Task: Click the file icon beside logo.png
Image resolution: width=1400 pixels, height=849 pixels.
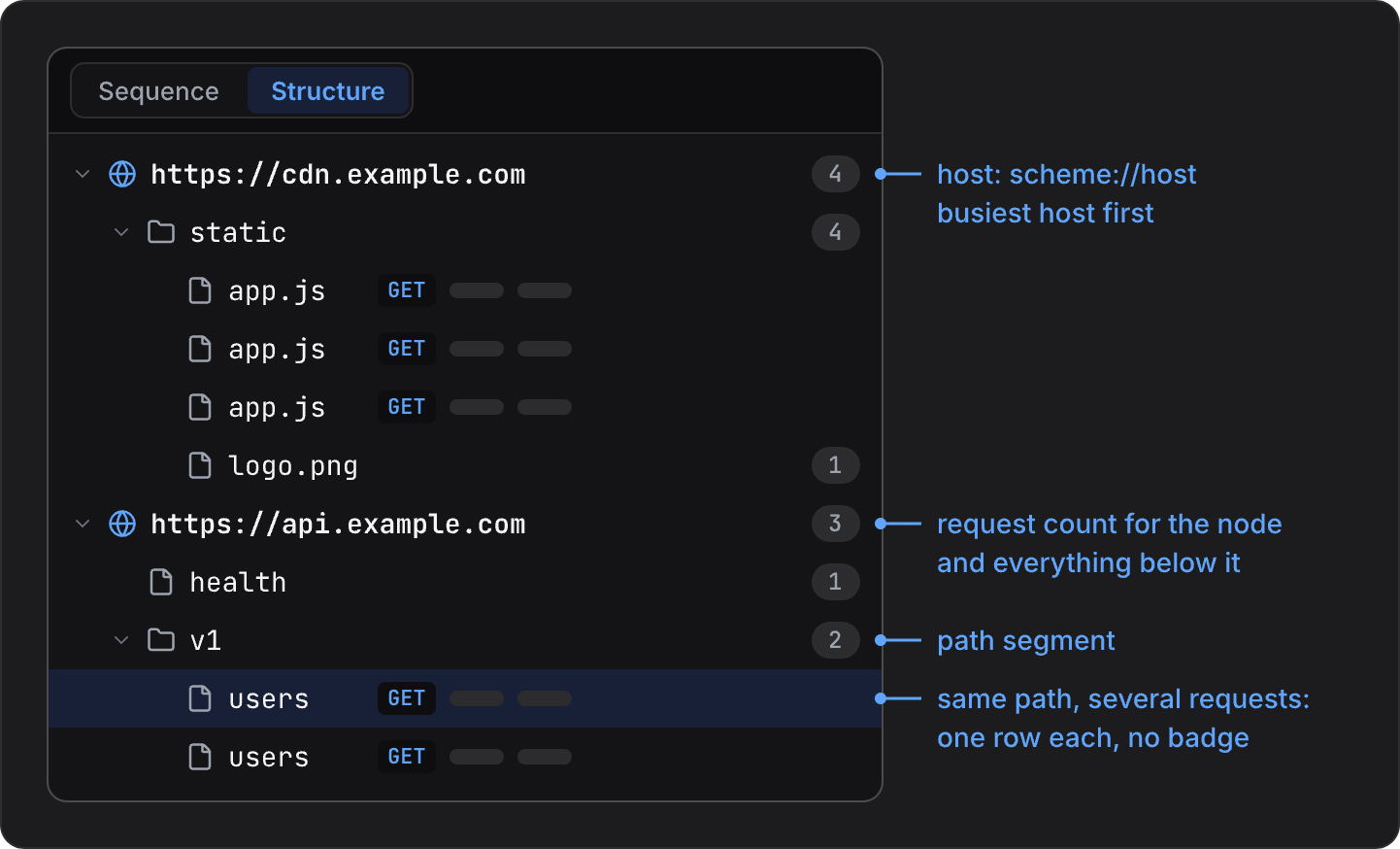Action: tap(200, 465)
